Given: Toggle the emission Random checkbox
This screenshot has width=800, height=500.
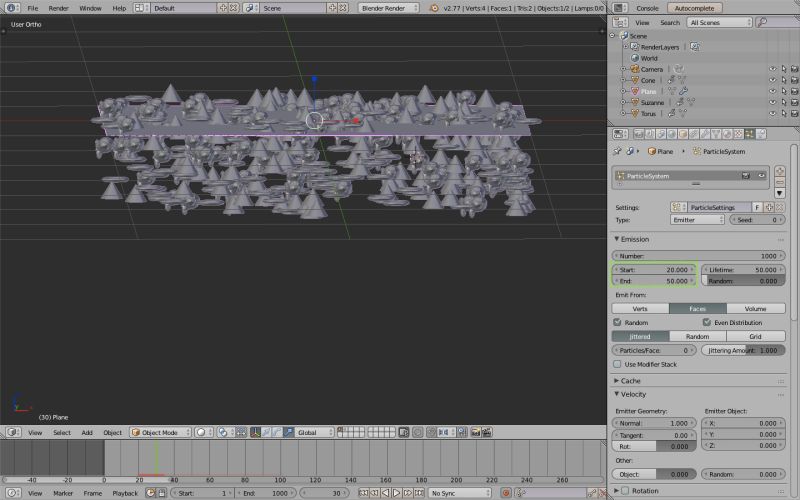Looking at the screenshot, I should [x=617, y=322].
